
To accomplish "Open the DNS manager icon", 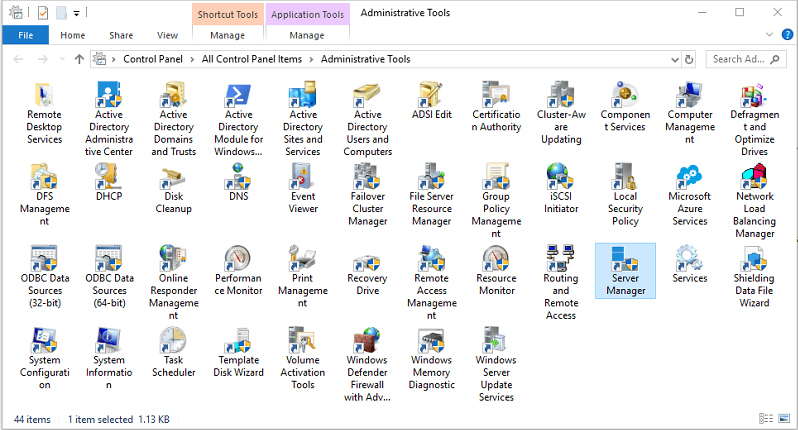I will tap(238, 183).
